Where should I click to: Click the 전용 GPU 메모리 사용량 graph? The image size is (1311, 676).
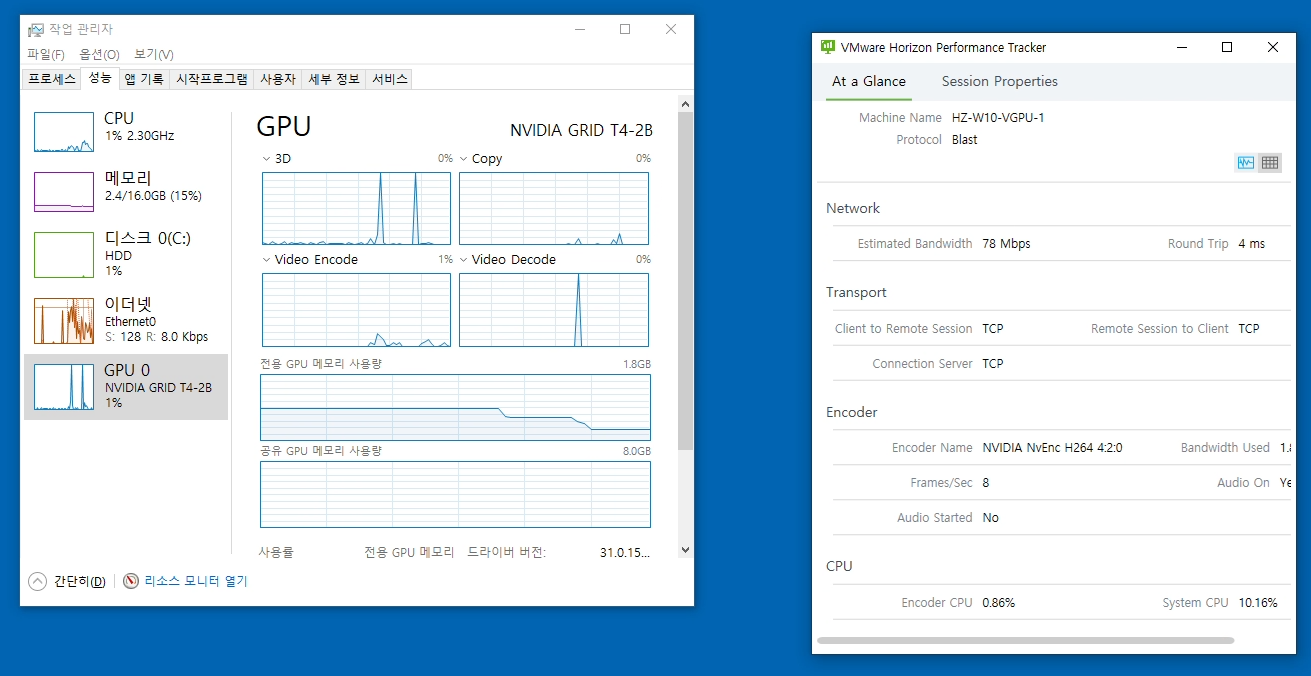coord(455,407)
